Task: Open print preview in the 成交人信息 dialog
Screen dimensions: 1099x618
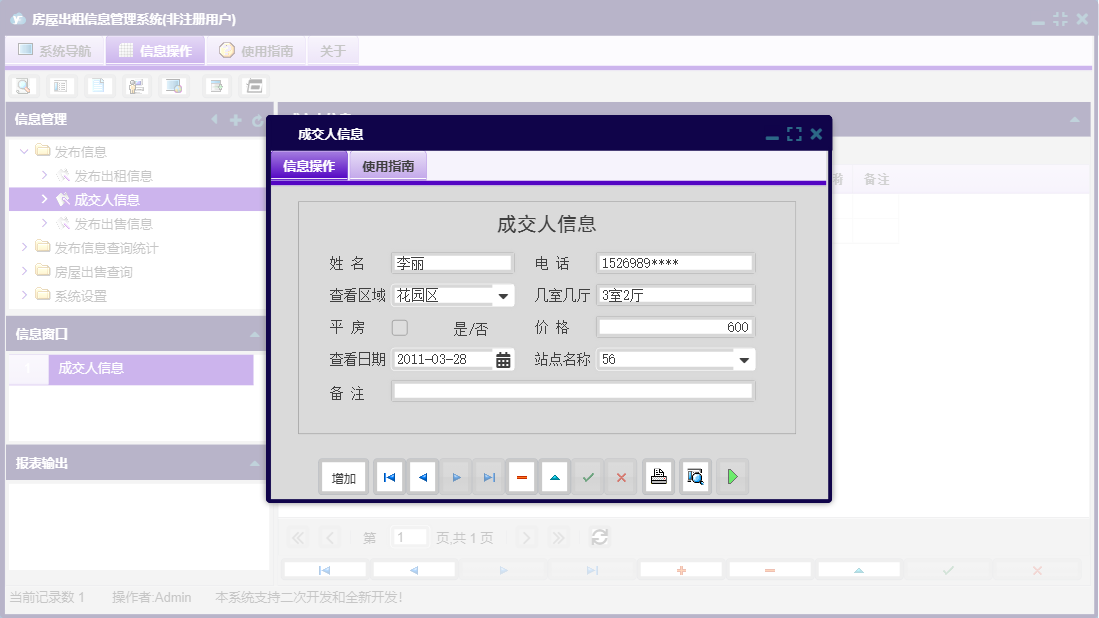Action: coord(695,477)
